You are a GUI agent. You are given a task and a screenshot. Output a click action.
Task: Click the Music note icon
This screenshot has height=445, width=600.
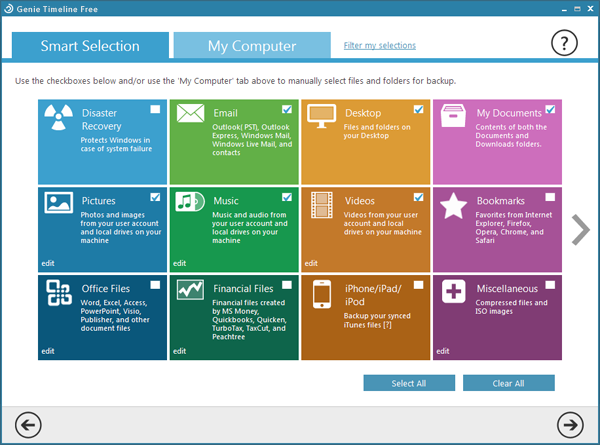[x=190, y=201]
